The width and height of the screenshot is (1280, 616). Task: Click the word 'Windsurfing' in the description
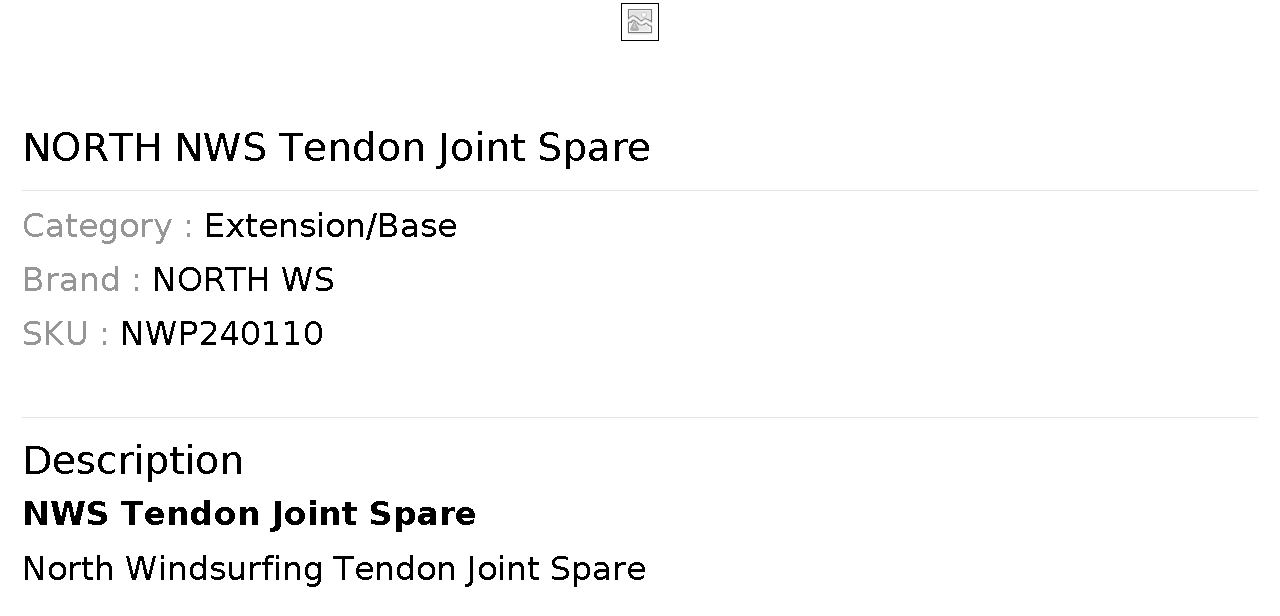coord(224,569)
